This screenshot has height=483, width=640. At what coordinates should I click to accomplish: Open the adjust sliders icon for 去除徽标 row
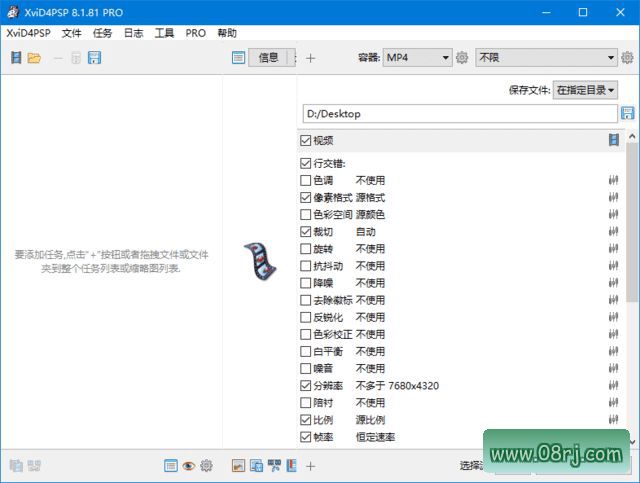click(613, 300)
